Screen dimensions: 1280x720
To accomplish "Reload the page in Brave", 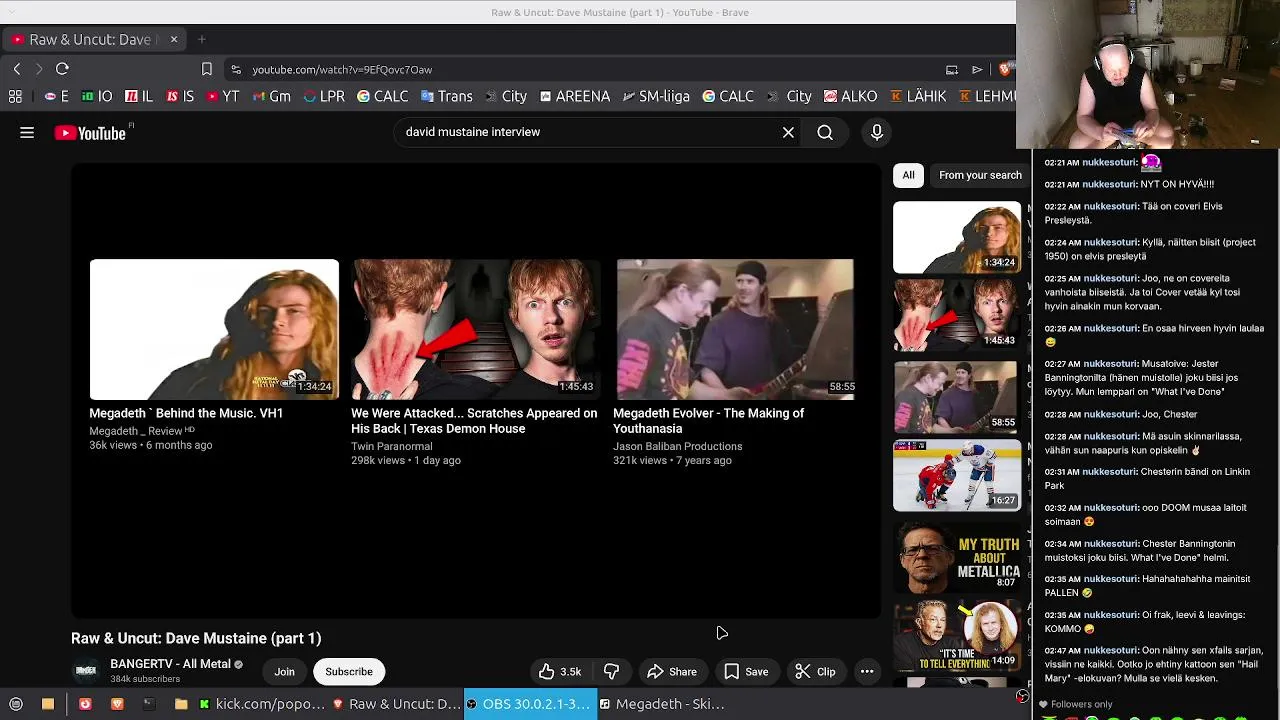I will [x=62, y=69].
